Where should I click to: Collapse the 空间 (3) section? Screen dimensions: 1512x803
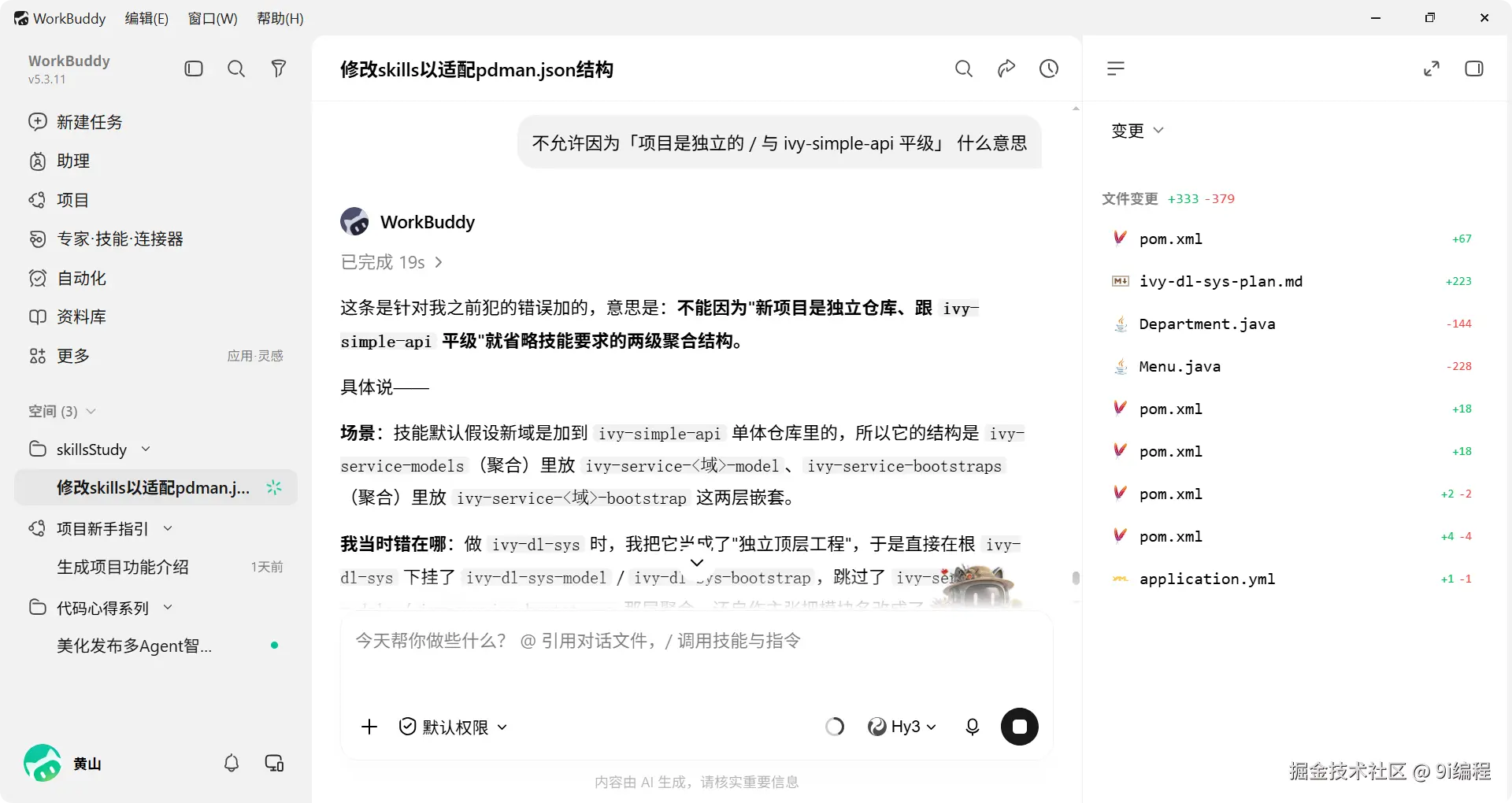pyautogui.click(x=62, y=411)
